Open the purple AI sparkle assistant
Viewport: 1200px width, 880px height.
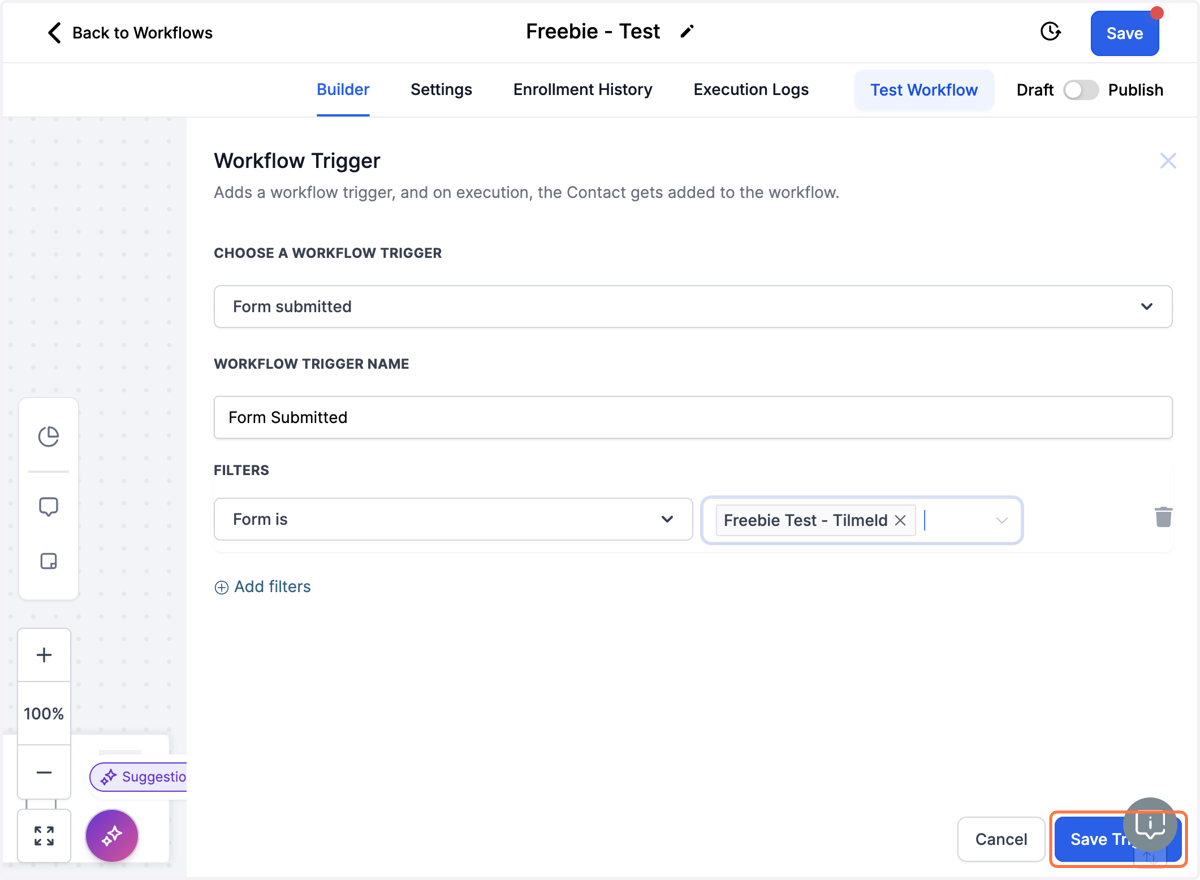(x=112, y=836)
